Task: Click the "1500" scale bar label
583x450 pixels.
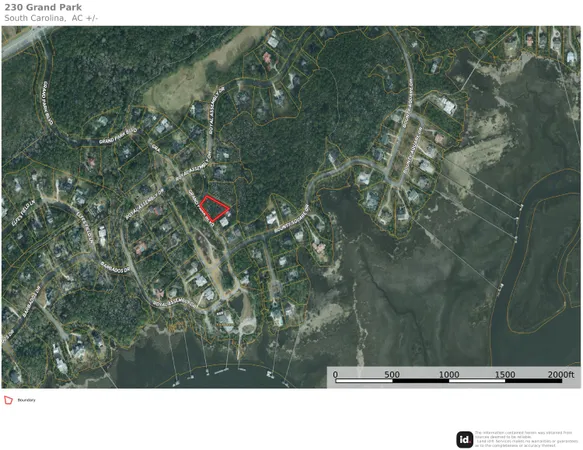Action: click(x=505, y=374)
